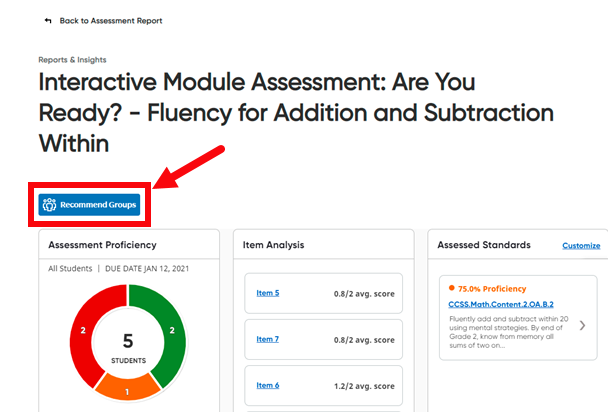Screen dimensions: 608x412
Task: Expand the standard card chevron arrow
Action: pos(582,326)
